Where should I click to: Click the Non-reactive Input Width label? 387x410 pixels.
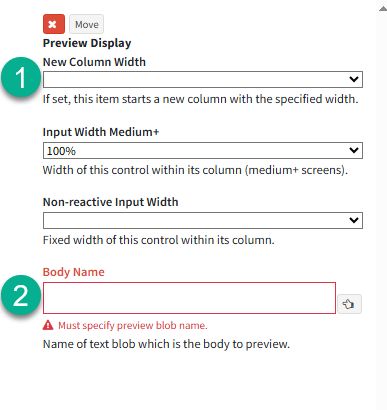pyautogui.click(x=111, y=202)
